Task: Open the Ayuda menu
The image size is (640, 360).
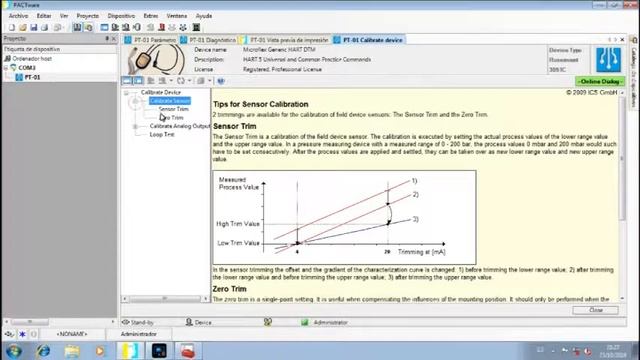Action: (x=204, y=16)
